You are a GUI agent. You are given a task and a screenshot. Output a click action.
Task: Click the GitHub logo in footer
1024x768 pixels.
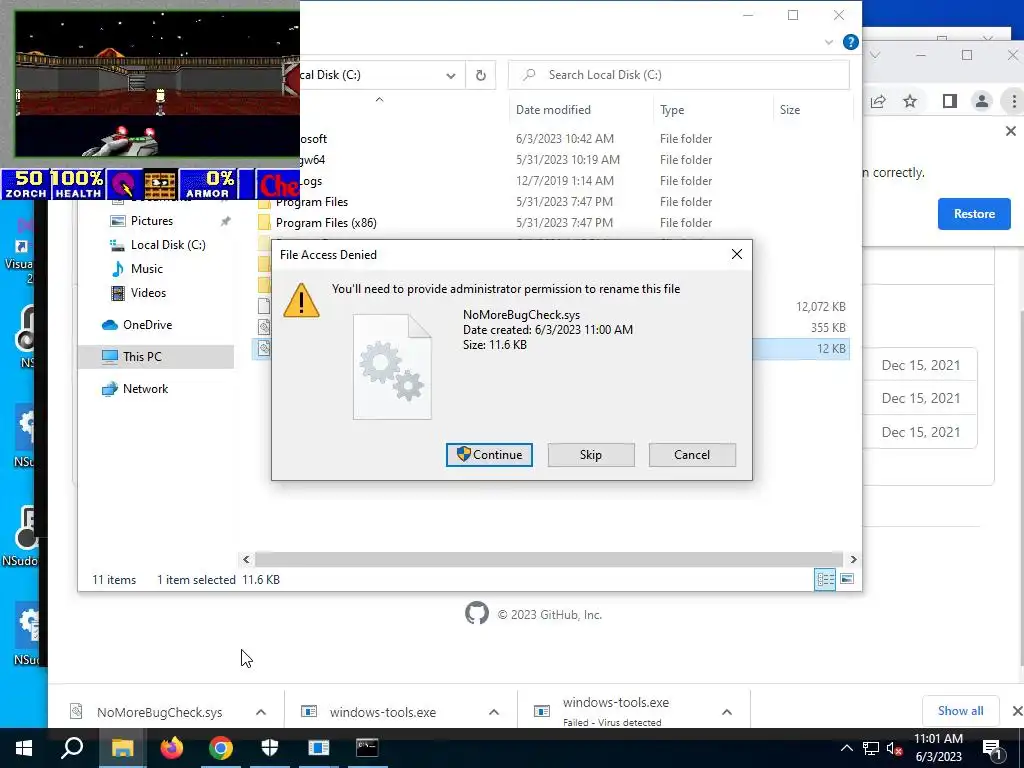477,613
